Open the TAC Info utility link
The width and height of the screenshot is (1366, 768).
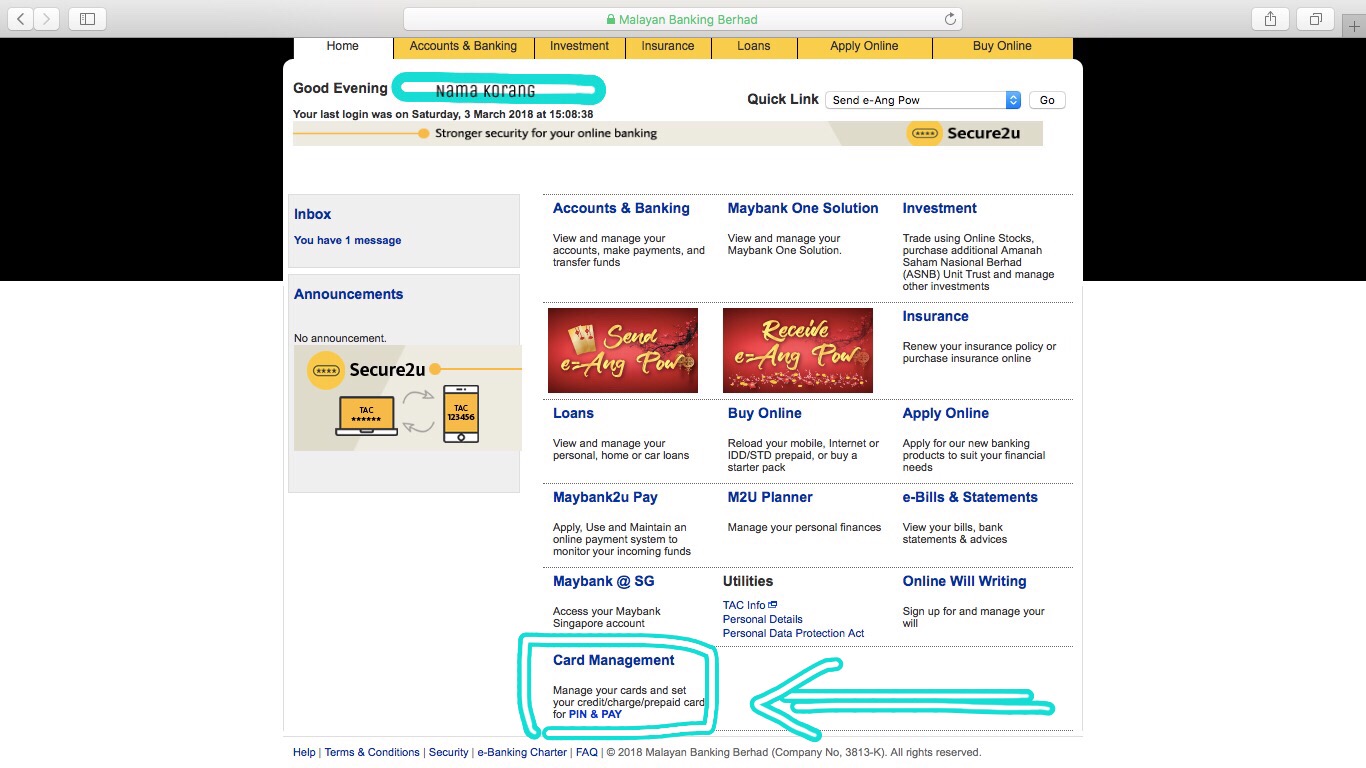[x=744, y=605]
